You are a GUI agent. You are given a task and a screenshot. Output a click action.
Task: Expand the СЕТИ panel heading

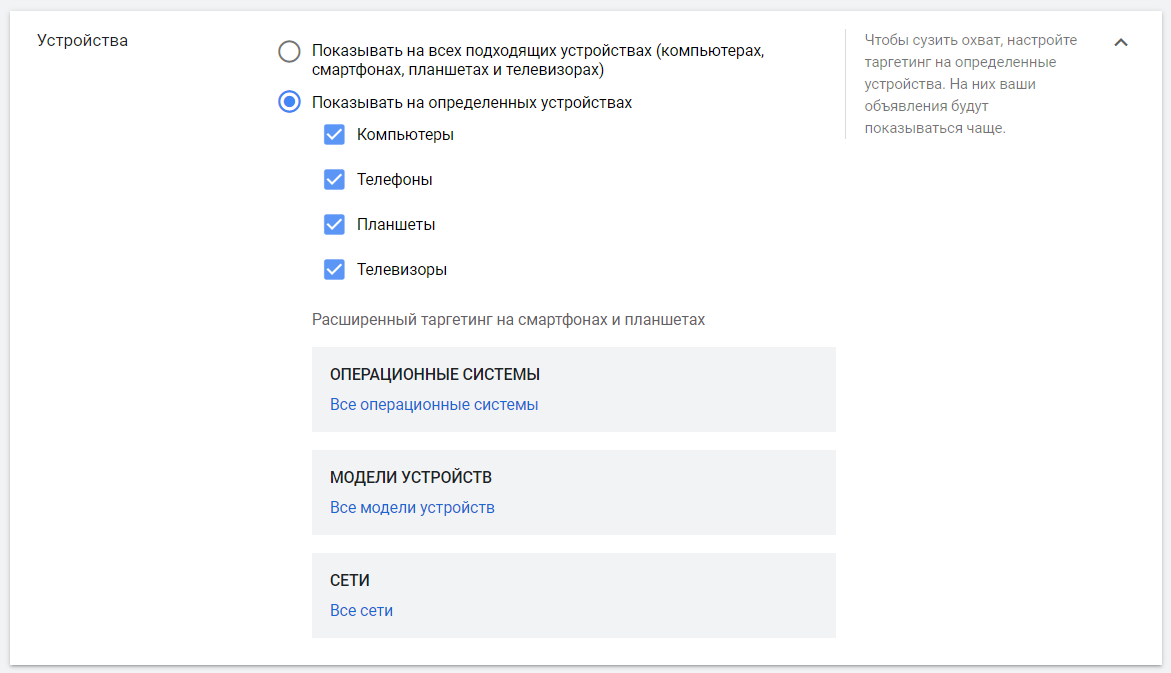tap(350, 580)
